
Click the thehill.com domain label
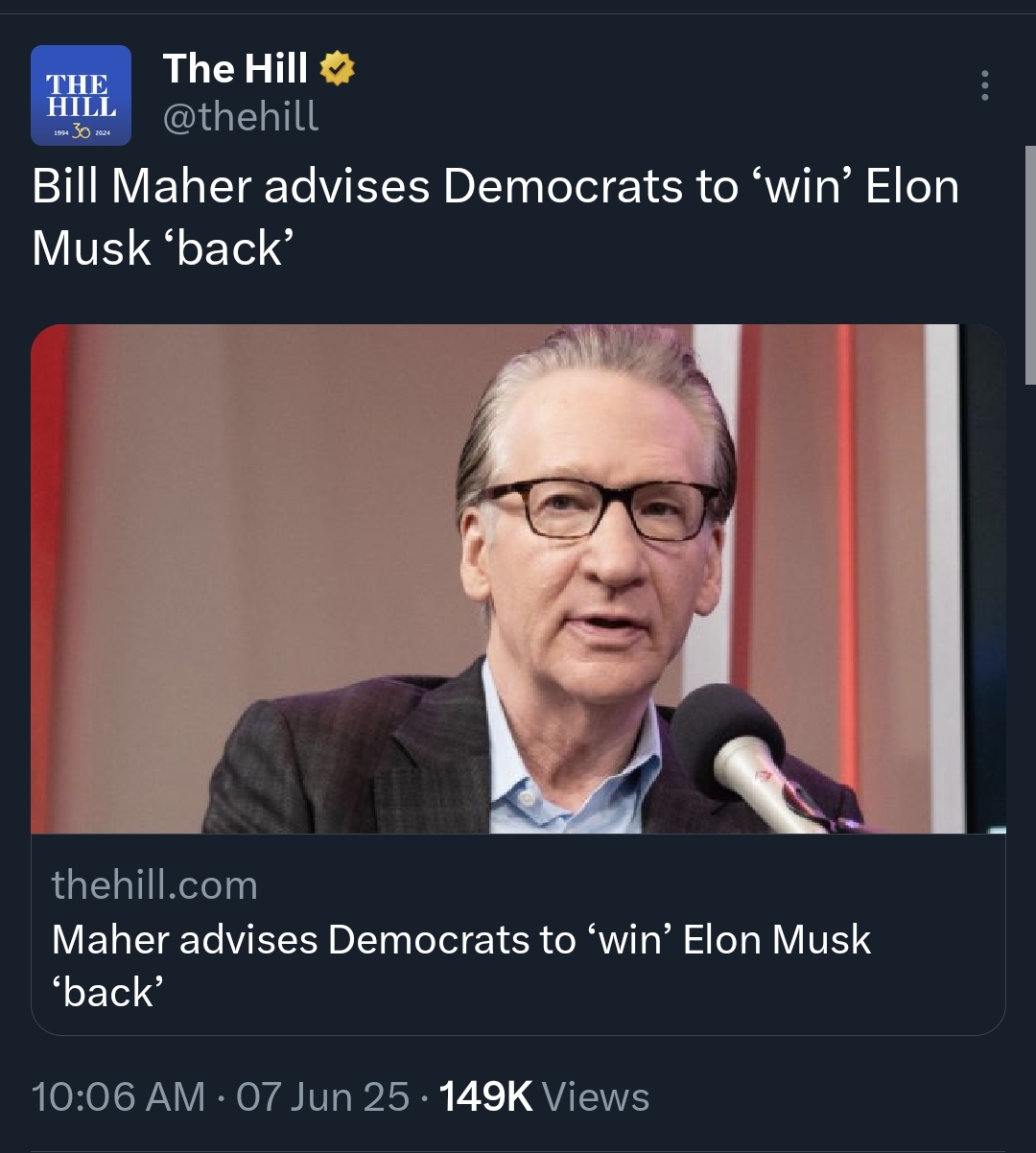(154, 884)
